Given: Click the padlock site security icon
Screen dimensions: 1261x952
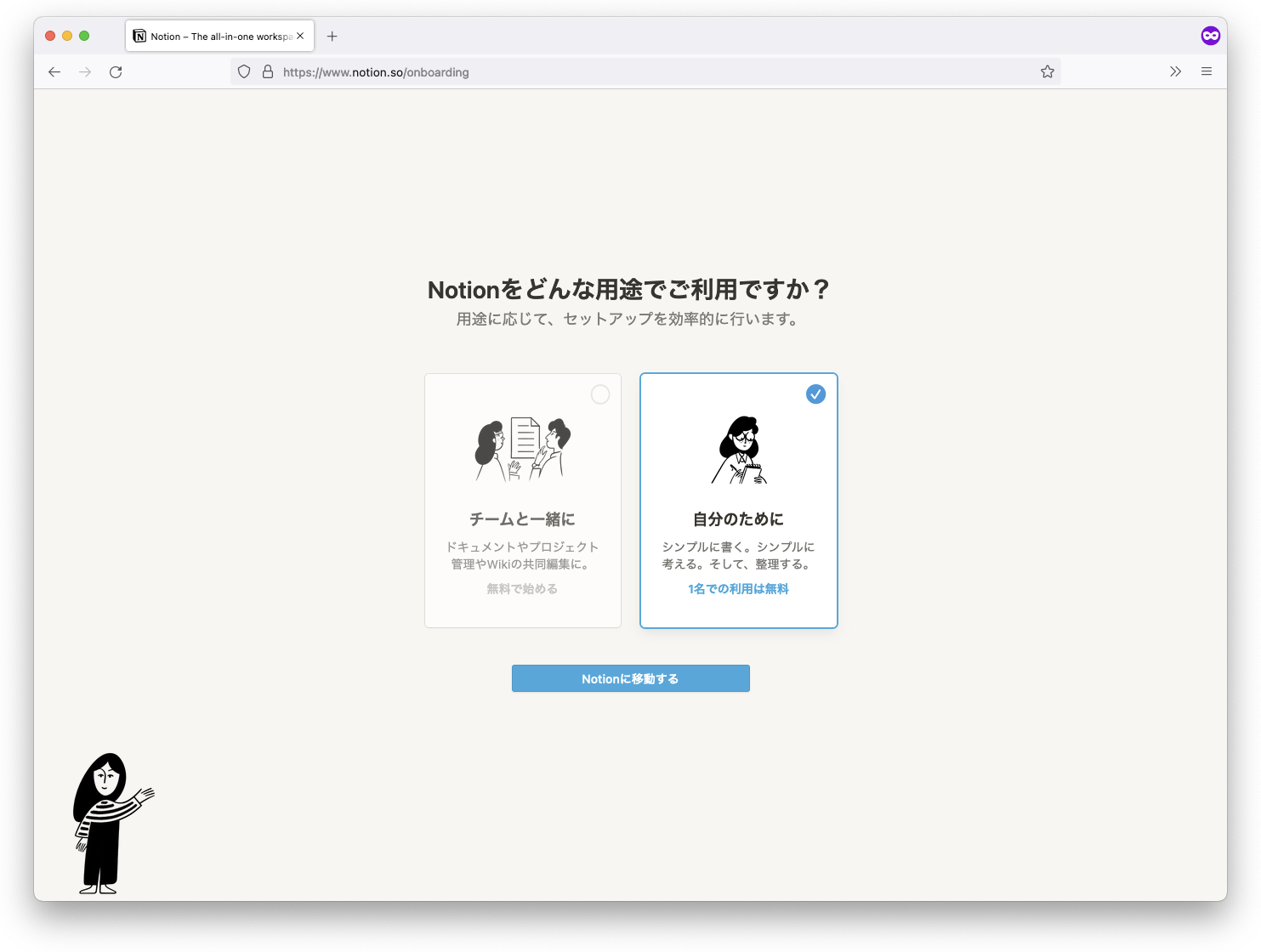Looking at the screenshot, I should tap(267, 71).
